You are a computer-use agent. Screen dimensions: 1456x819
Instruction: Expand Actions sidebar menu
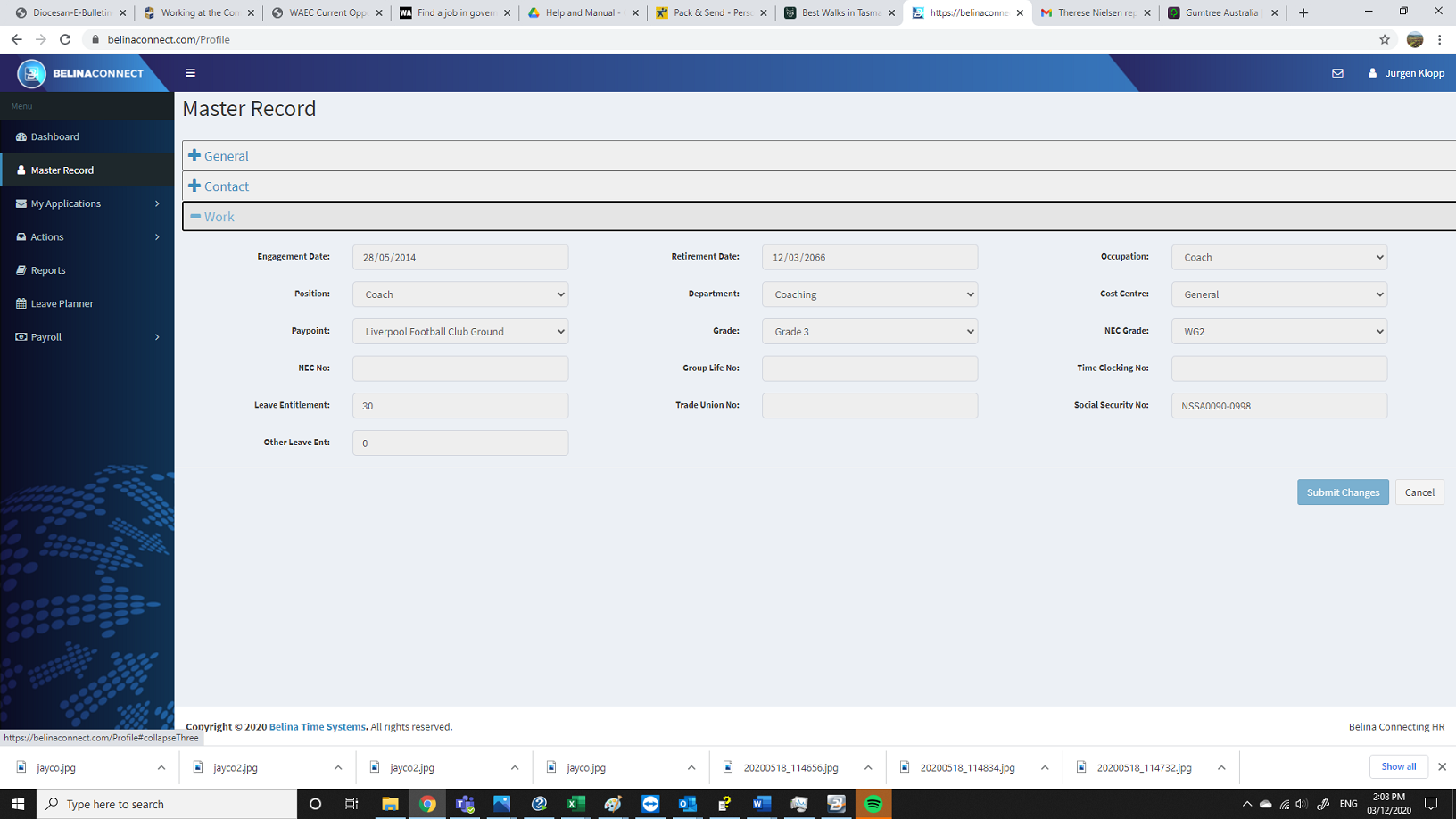click(x=87, y=237)
